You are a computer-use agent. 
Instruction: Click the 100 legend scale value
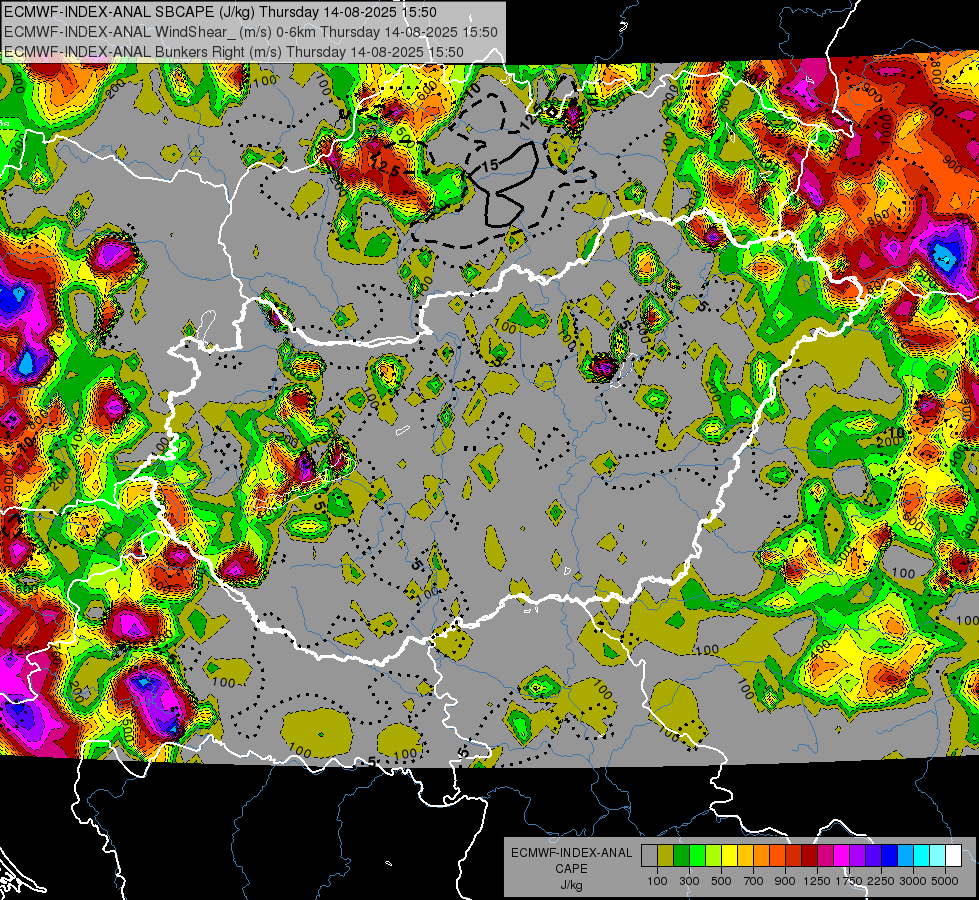657,881
